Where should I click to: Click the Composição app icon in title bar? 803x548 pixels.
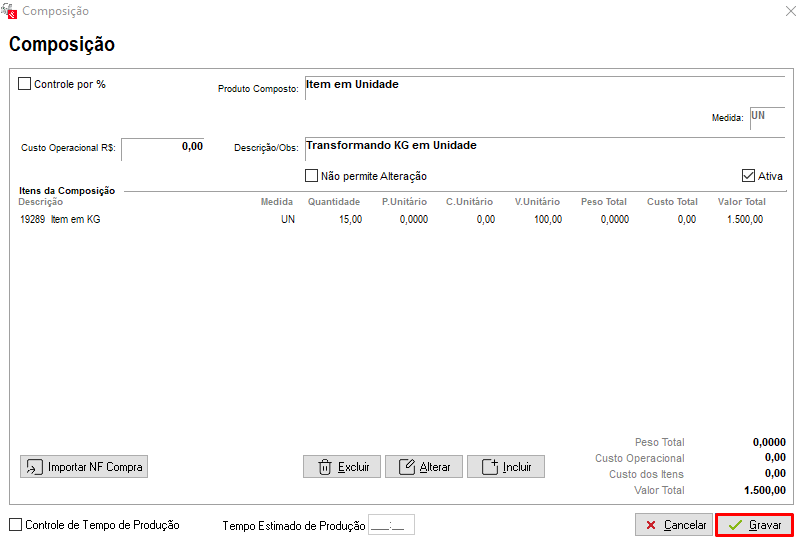9,11
